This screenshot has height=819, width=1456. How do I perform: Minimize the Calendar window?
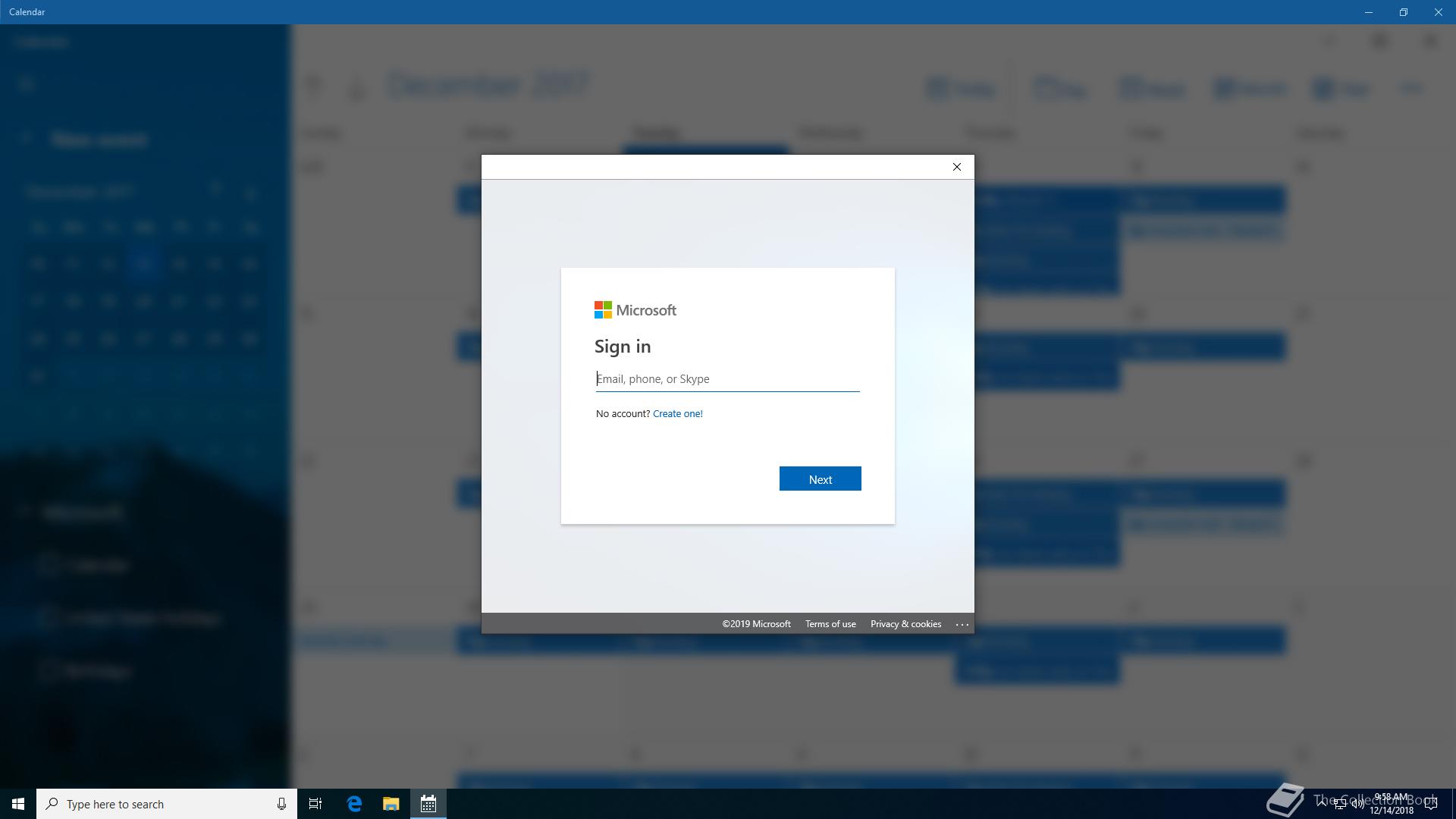click(1369, 12)
